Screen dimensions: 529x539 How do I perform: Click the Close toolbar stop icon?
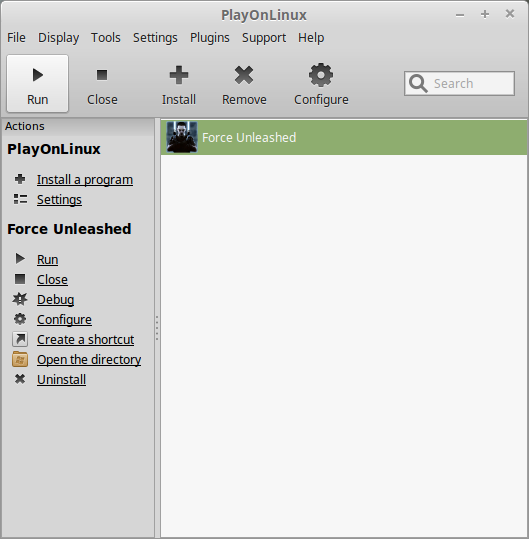[102, 75]
